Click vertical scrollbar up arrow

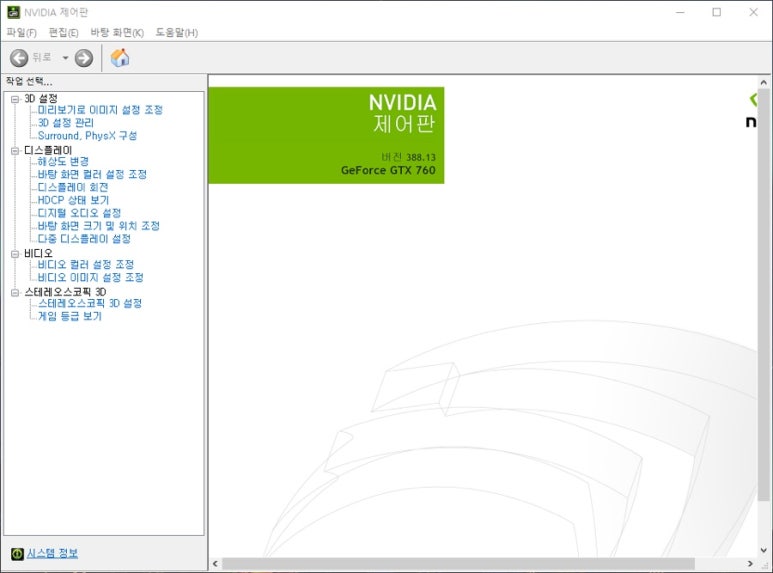763,83
